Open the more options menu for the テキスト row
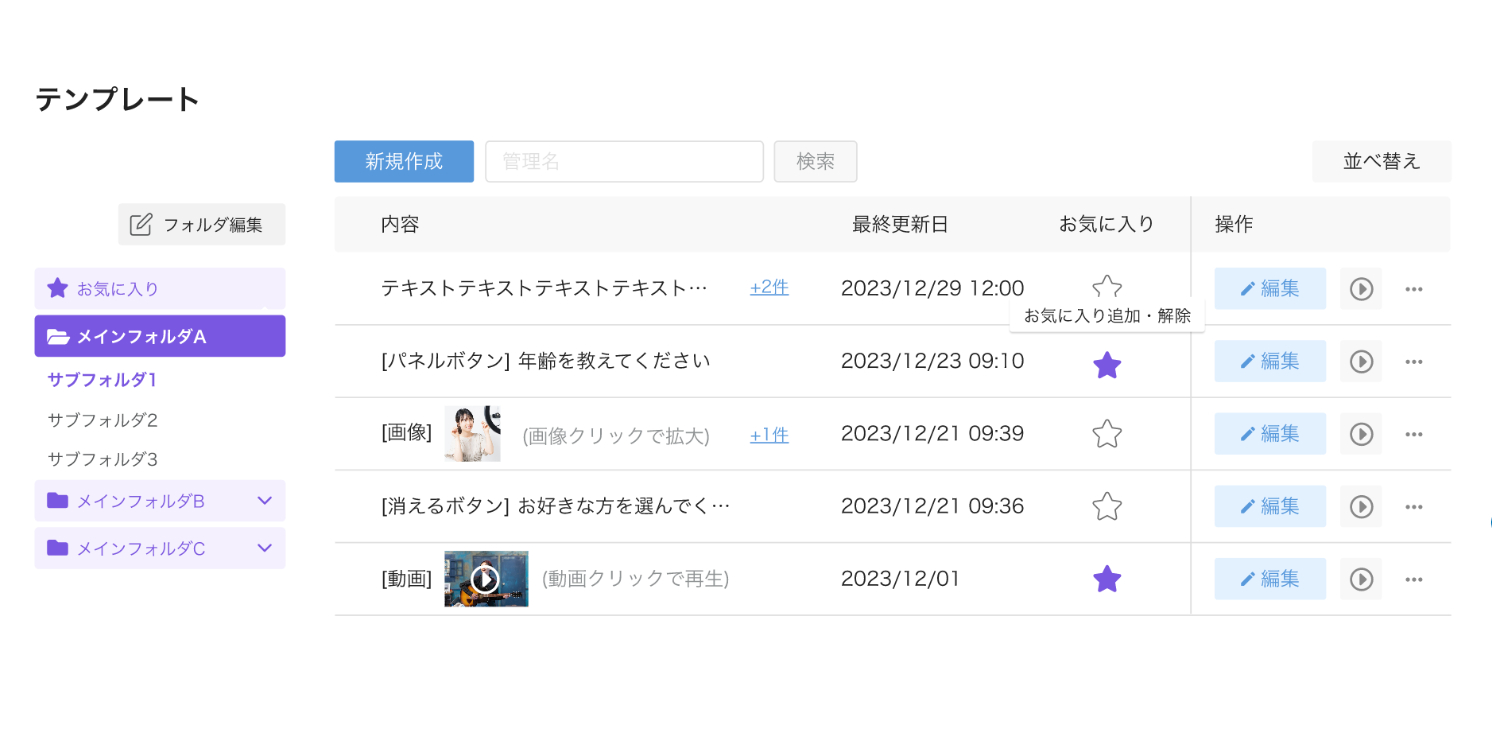The image size is (1492, 736). click(x=1413, y=289)
